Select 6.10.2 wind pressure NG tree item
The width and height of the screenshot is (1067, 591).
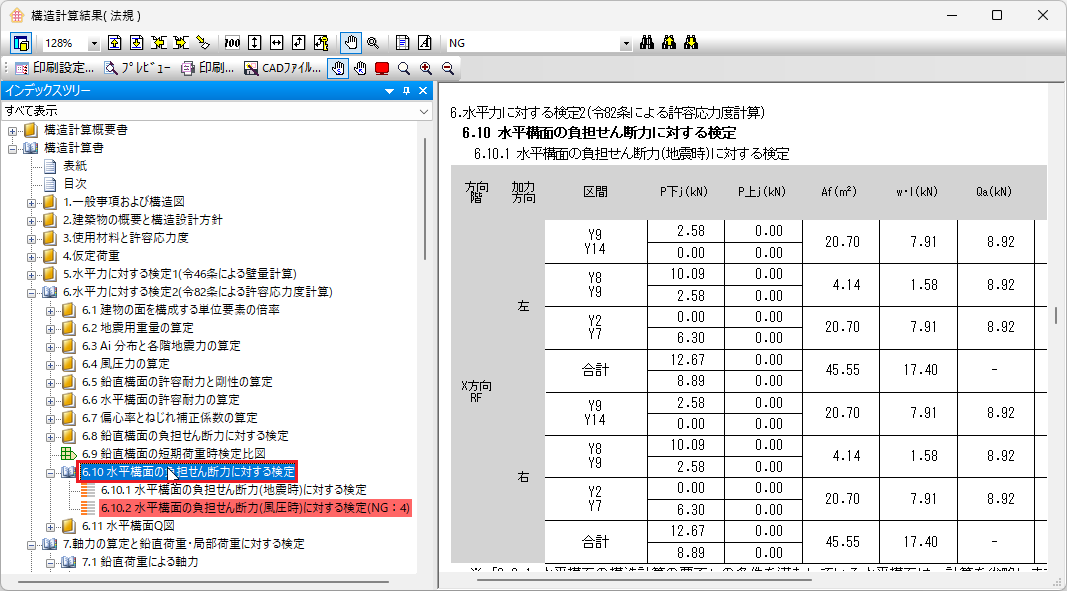[x=255, y=508]
